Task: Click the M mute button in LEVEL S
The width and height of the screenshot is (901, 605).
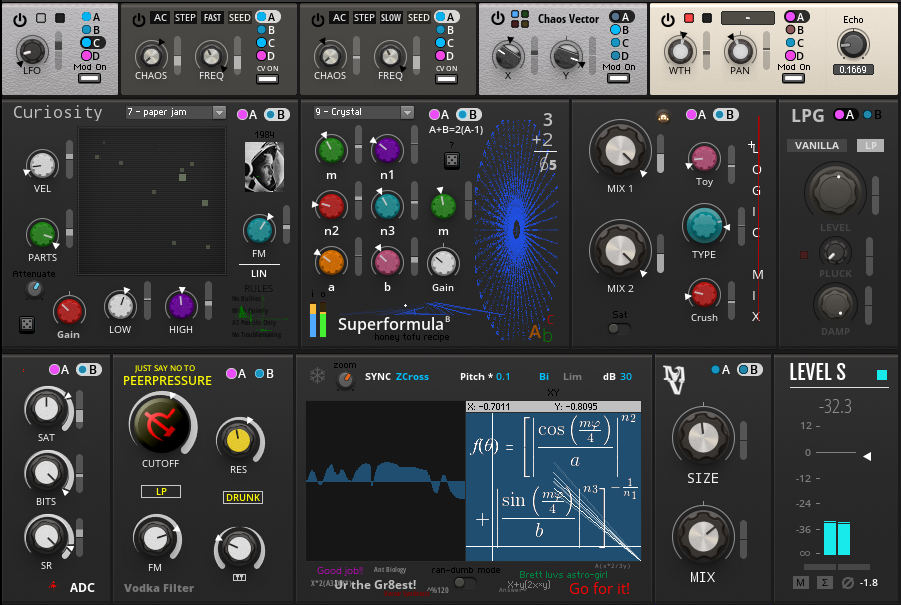Action: pos(800,583)
